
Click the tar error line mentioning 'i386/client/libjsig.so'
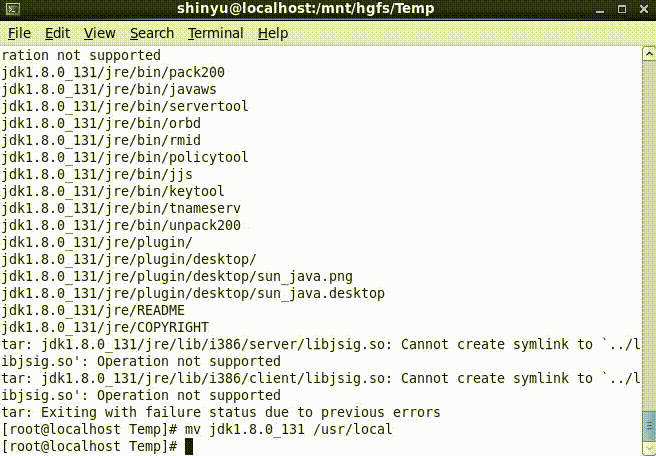pyautogui.click(x=321, y=378)
